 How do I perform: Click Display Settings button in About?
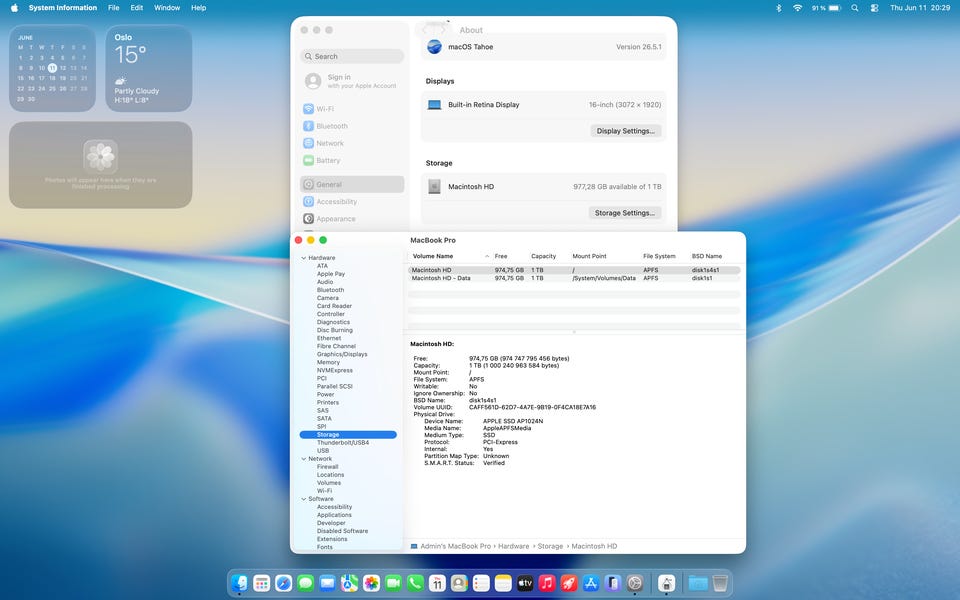coord(625,131)
